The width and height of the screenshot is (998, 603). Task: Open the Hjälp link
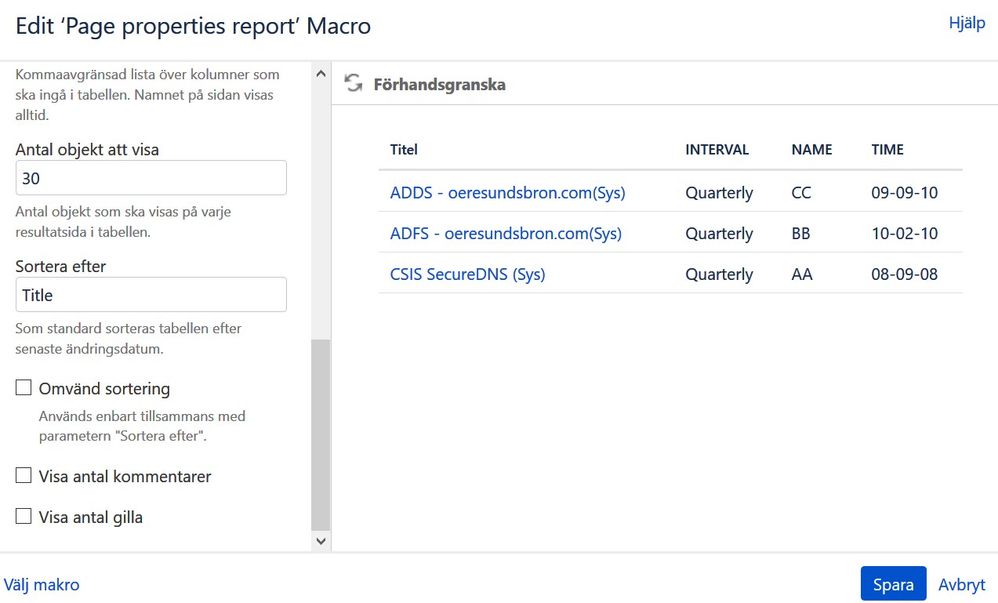pos(966,23)
